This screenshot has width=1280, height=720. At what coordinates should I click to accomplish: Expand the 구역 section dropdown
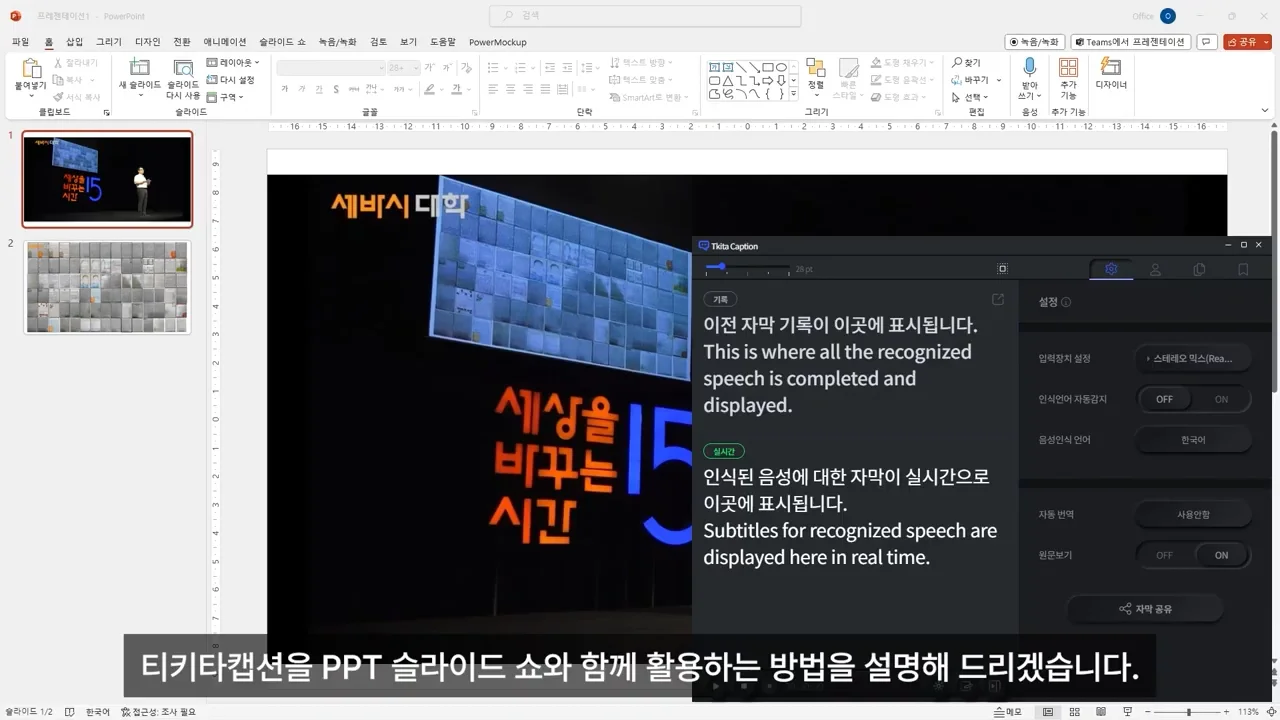226,97
